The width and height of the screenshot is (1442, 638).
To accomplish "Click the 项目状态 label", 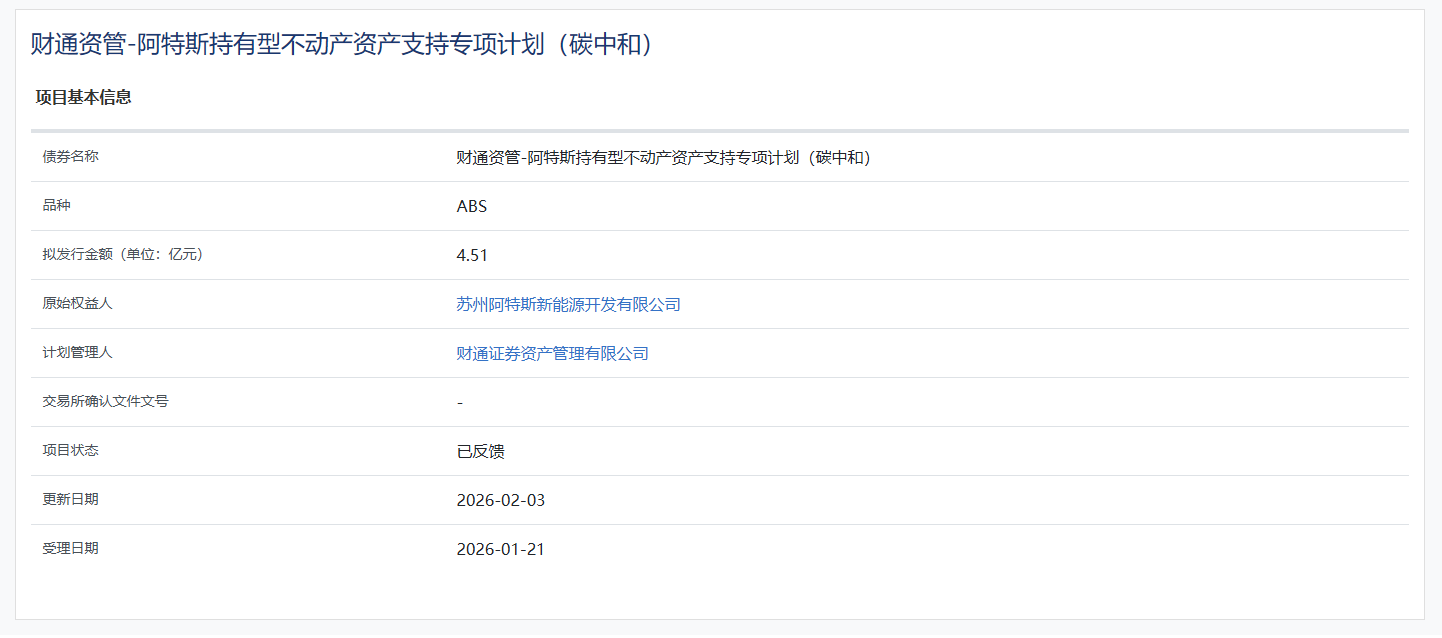I will (70, 450).
